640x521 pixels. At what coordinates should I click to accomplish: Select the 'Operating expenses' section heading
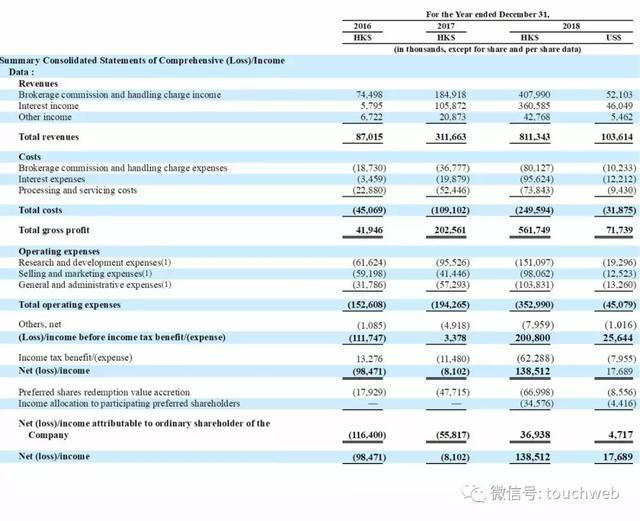[x=59, y=251]
